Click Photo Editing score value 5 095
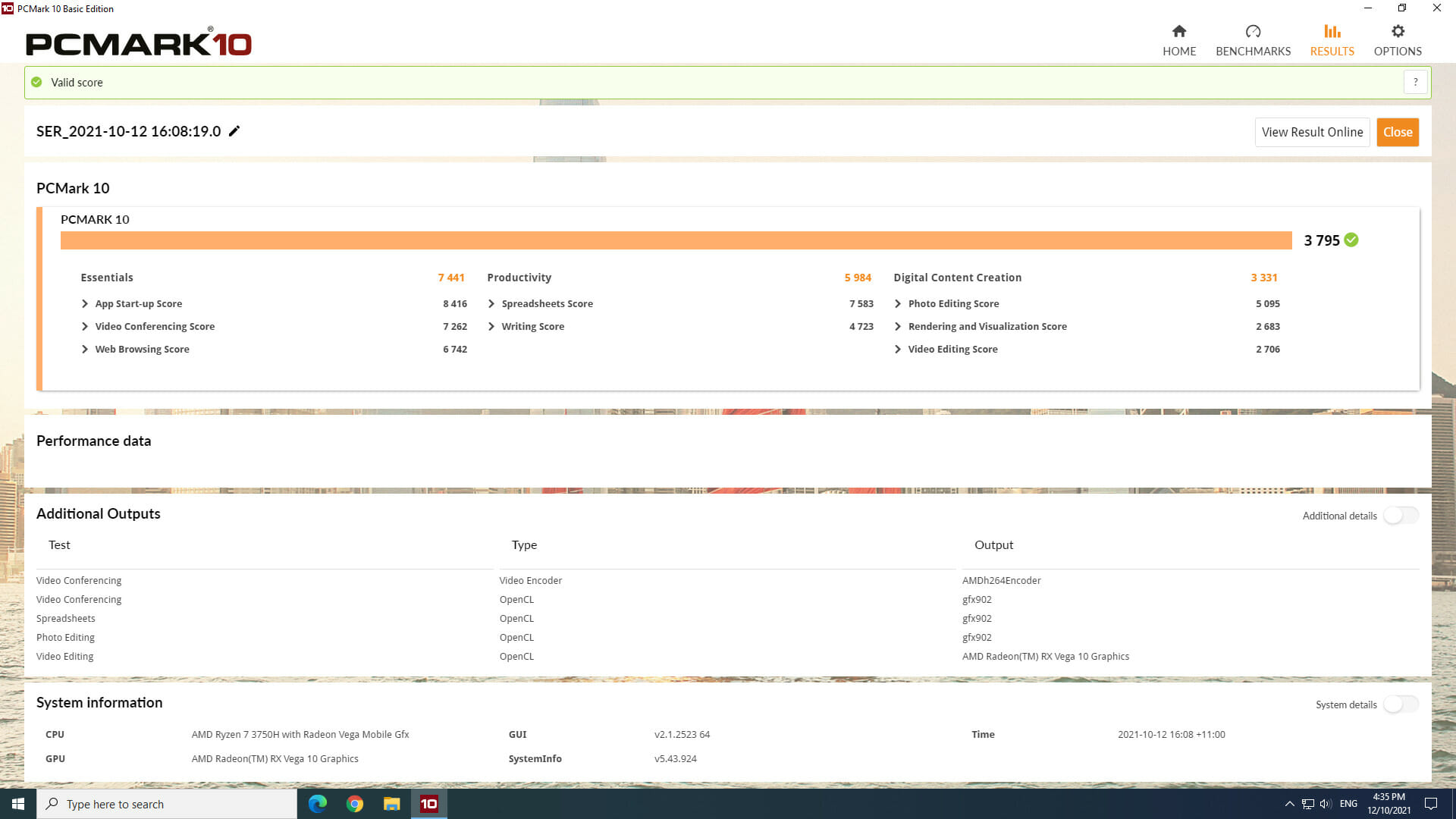Screen dimensions: 1456x819 (1267, 303)
